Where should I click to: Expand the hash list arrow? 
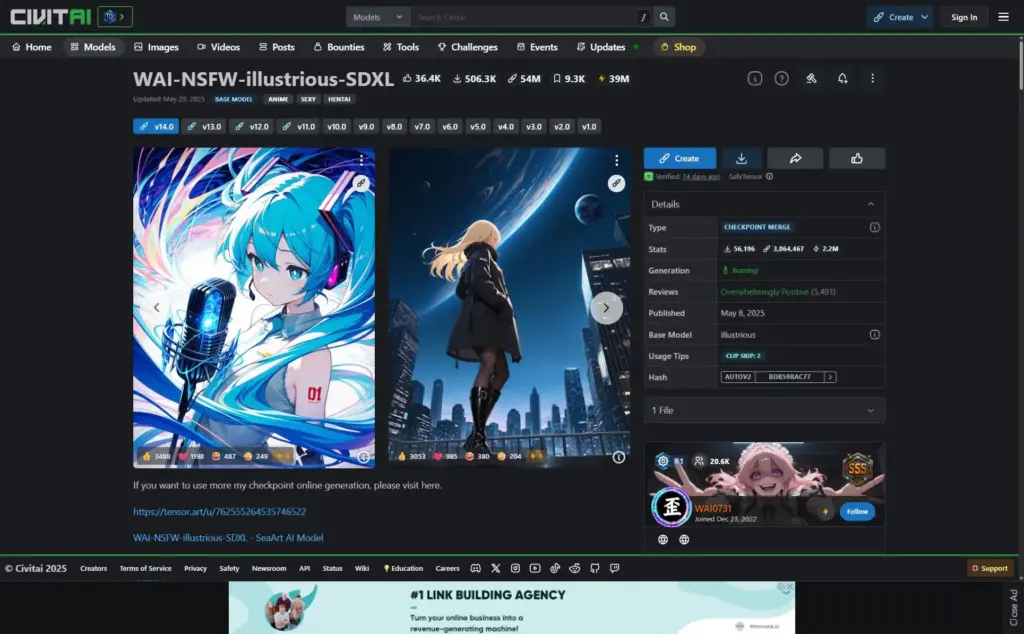(x=830, y=377)
